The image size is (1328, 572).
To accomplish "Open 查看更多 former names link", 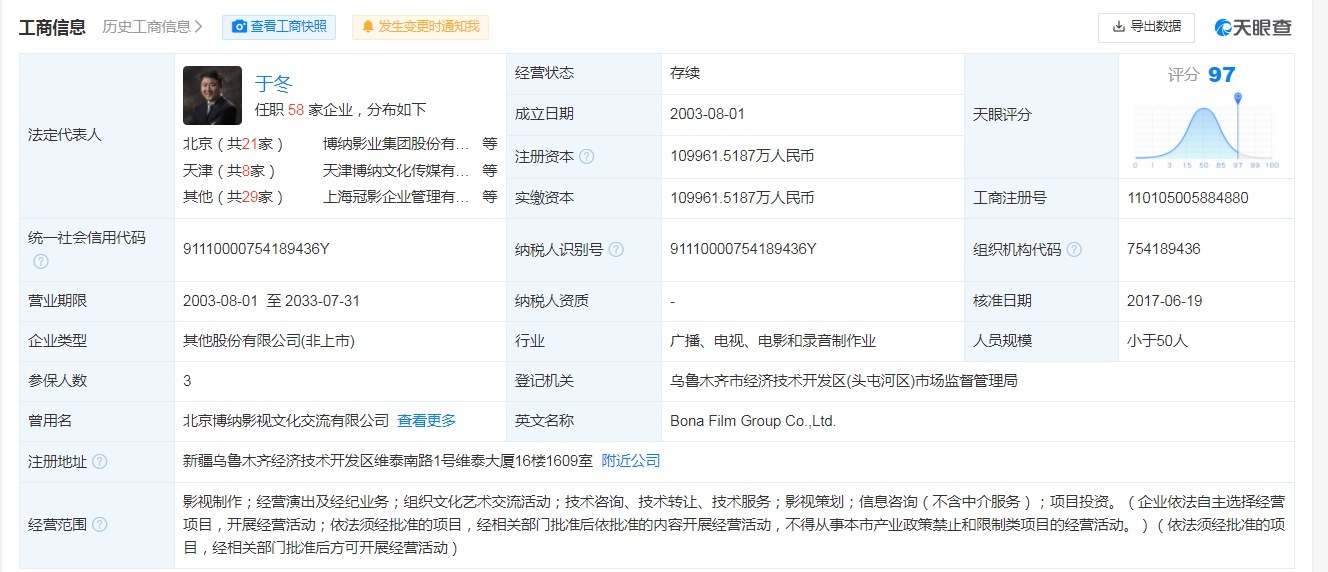I will [x=427, y=421].
